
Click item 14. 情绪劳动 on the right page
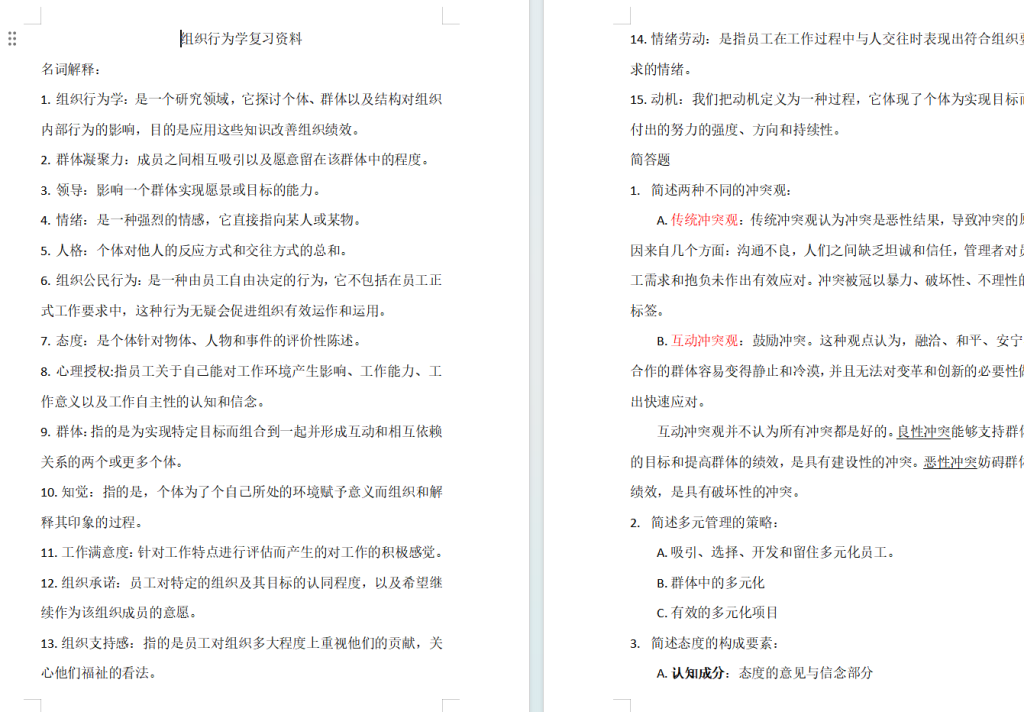coord(827,39)
